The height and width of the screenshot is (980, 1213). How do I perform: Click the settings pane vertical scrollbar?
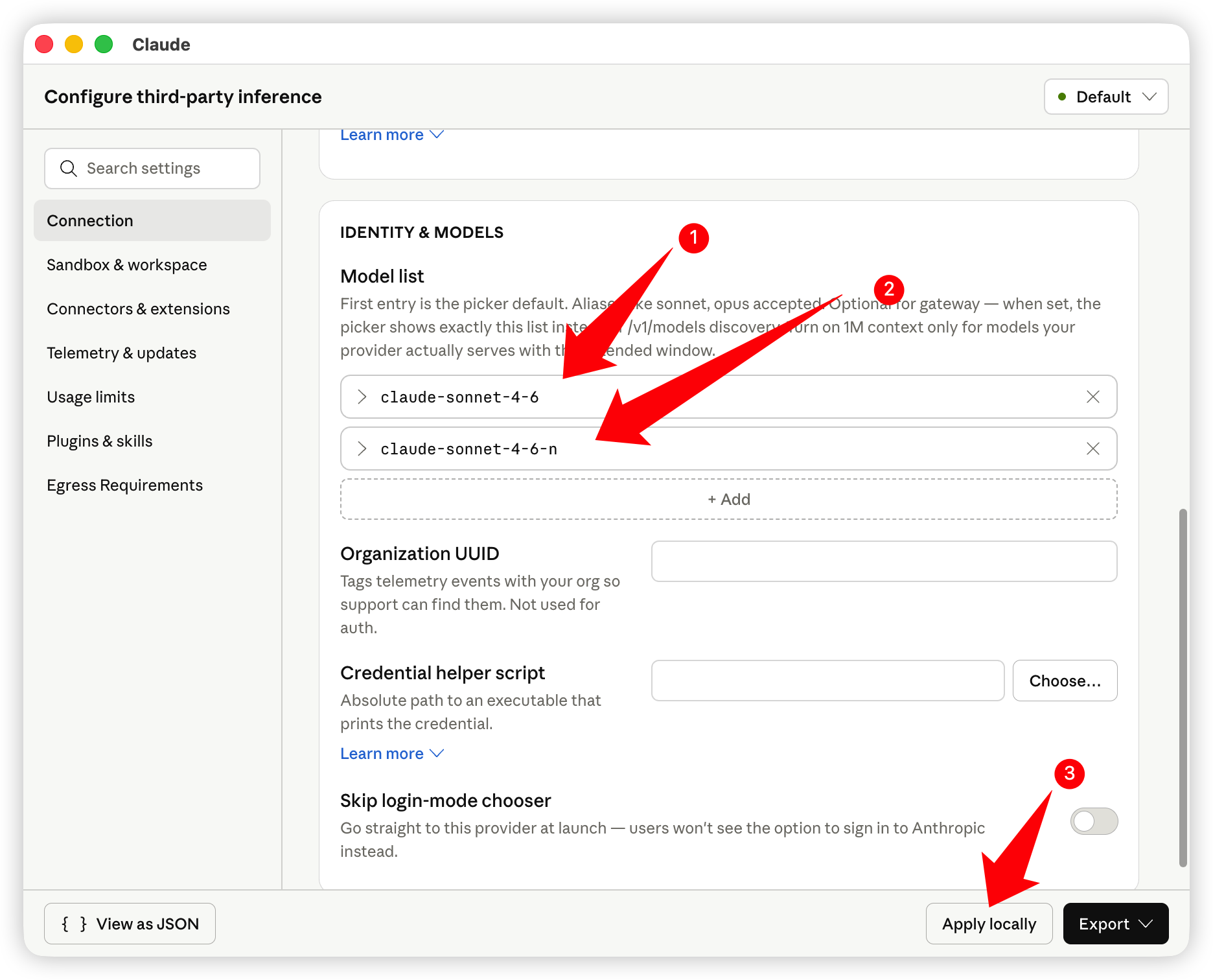pos(1183,687)
